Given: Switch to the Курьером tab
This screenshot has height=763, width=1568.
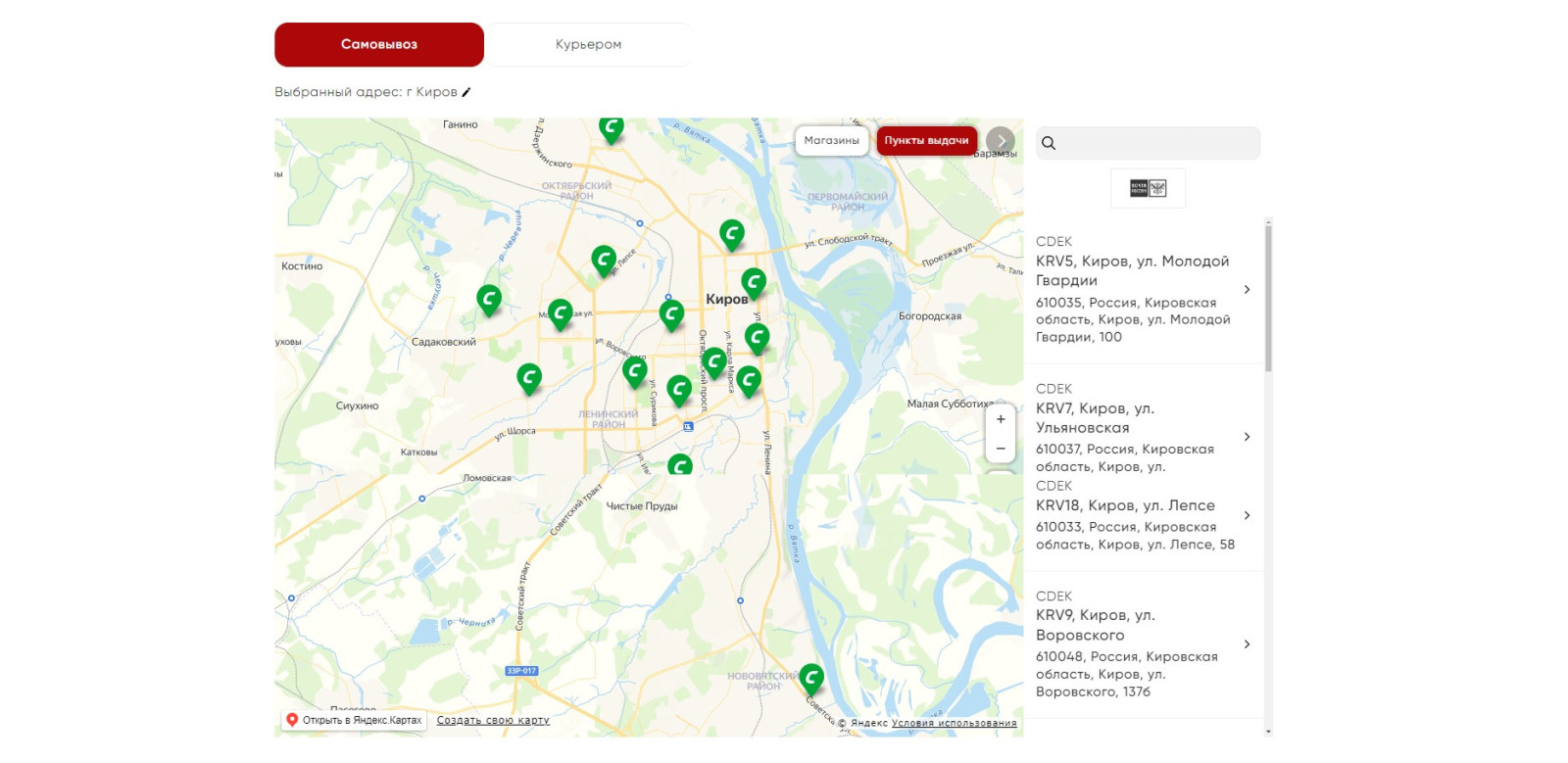Looking at the screenshot, I should pyautogui.click(x=588, y=44).
